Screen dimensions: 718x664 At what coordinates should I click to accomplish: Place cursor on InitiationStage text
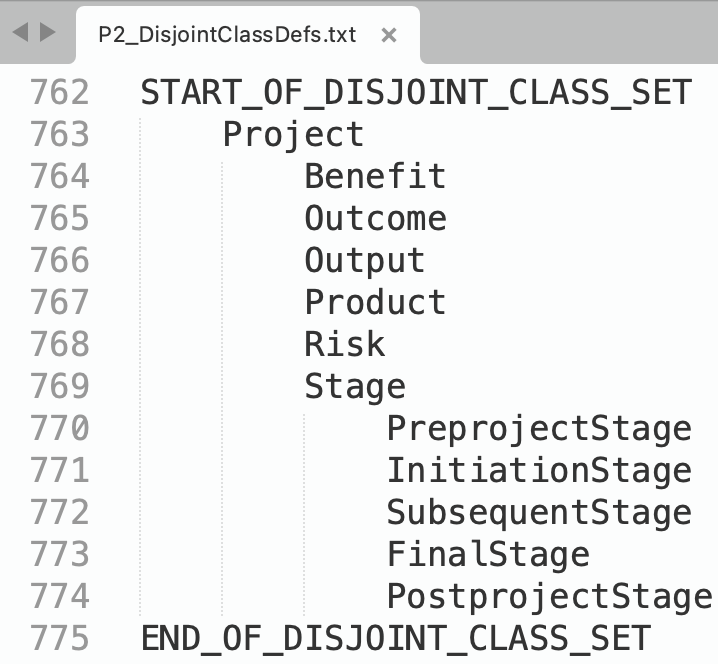[539, 470]
